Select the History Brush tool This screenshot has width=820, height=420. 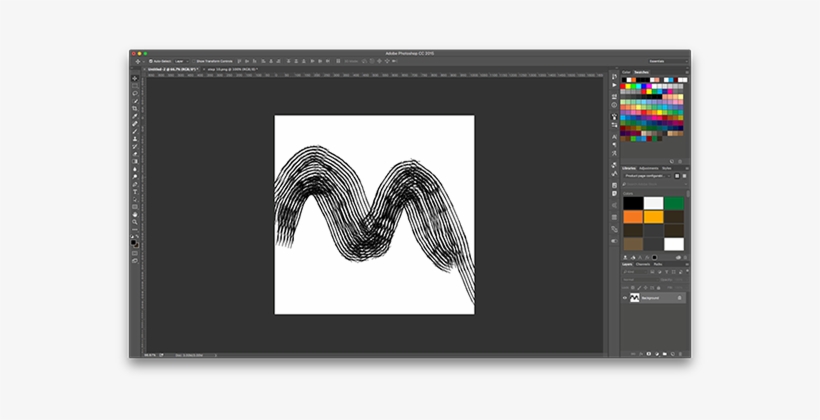tap(135, 146)
